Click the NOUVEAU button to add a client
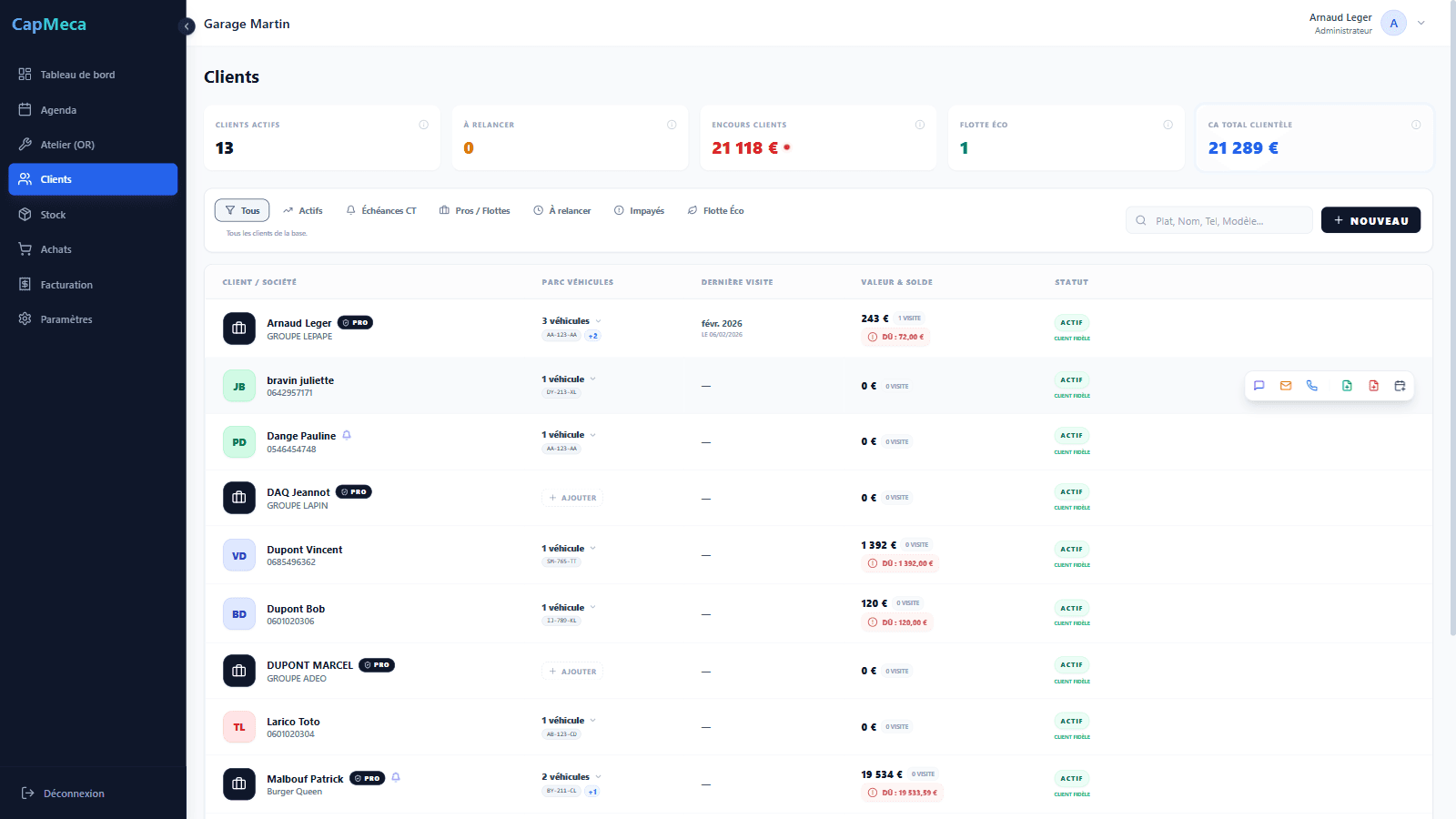The image size is (1456, 819). coord(1370,219)
